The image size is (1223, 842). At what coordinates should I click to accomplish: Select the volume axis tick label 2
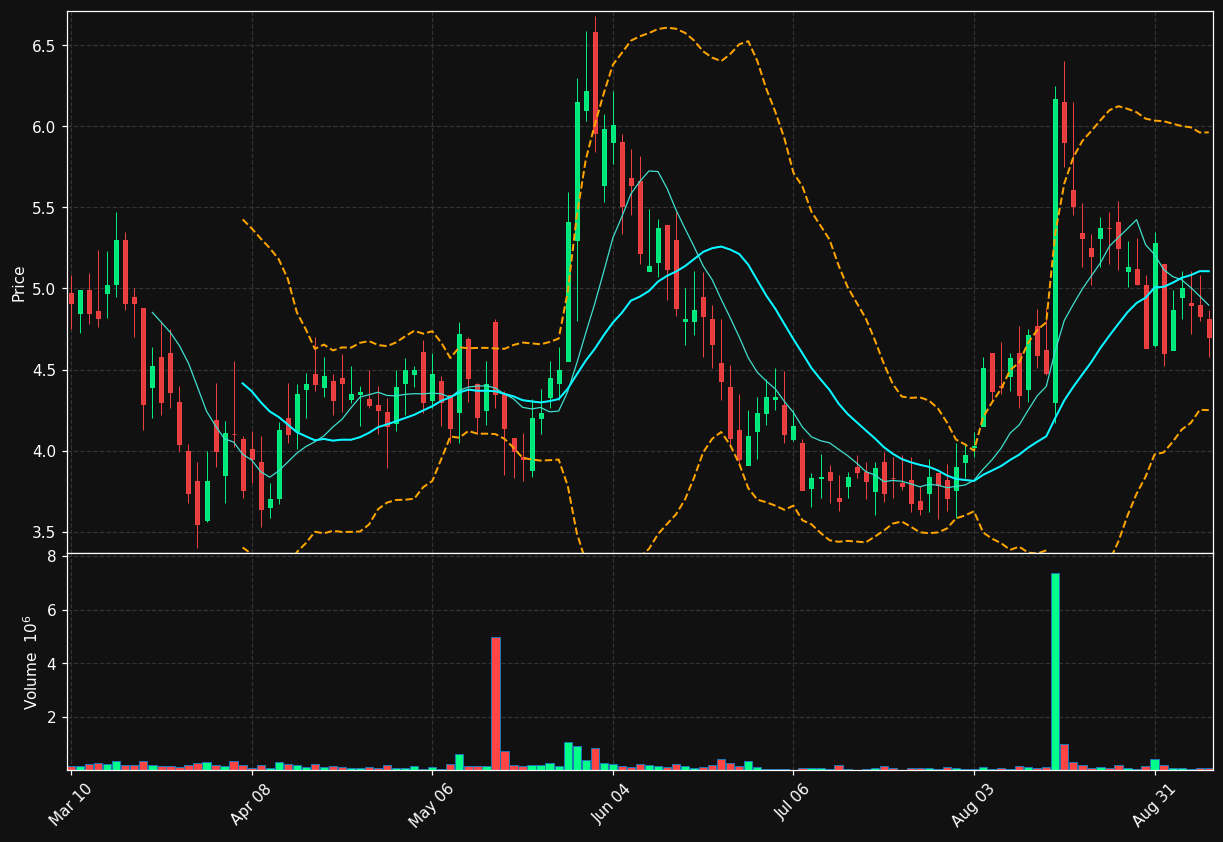[x=51, y=718]
